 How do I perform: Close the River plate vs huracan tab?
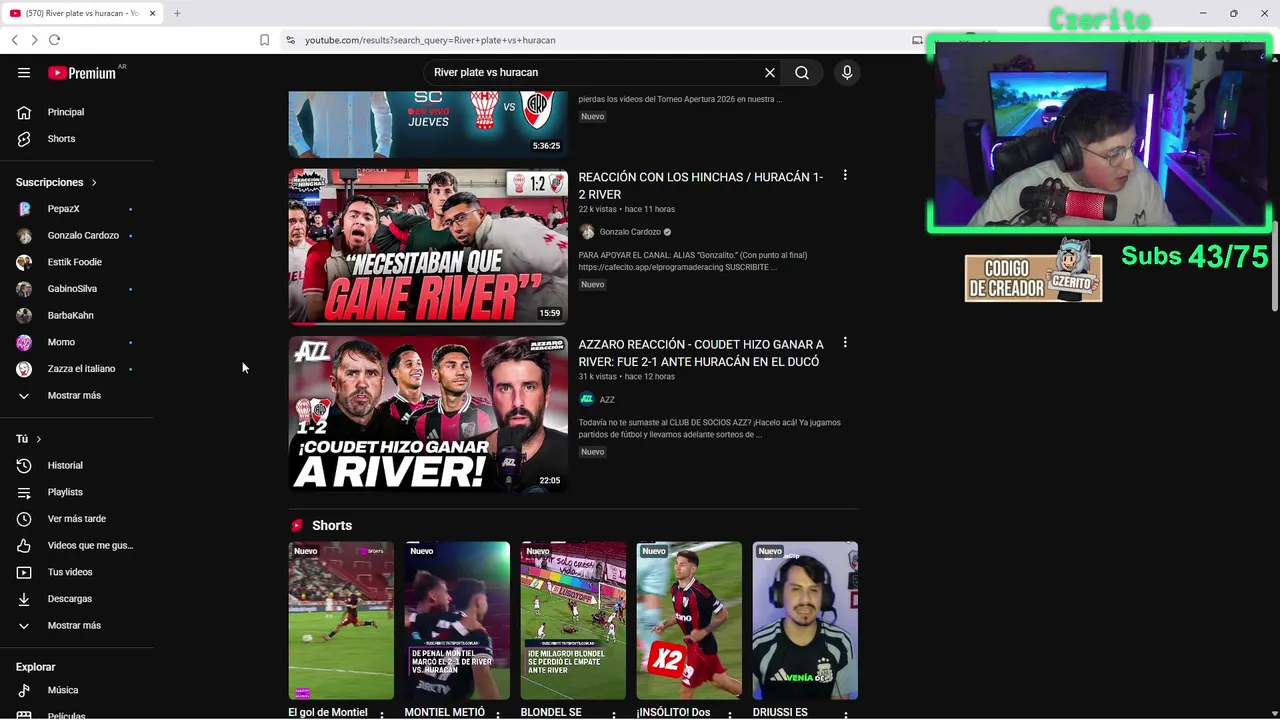coord(153,13)
